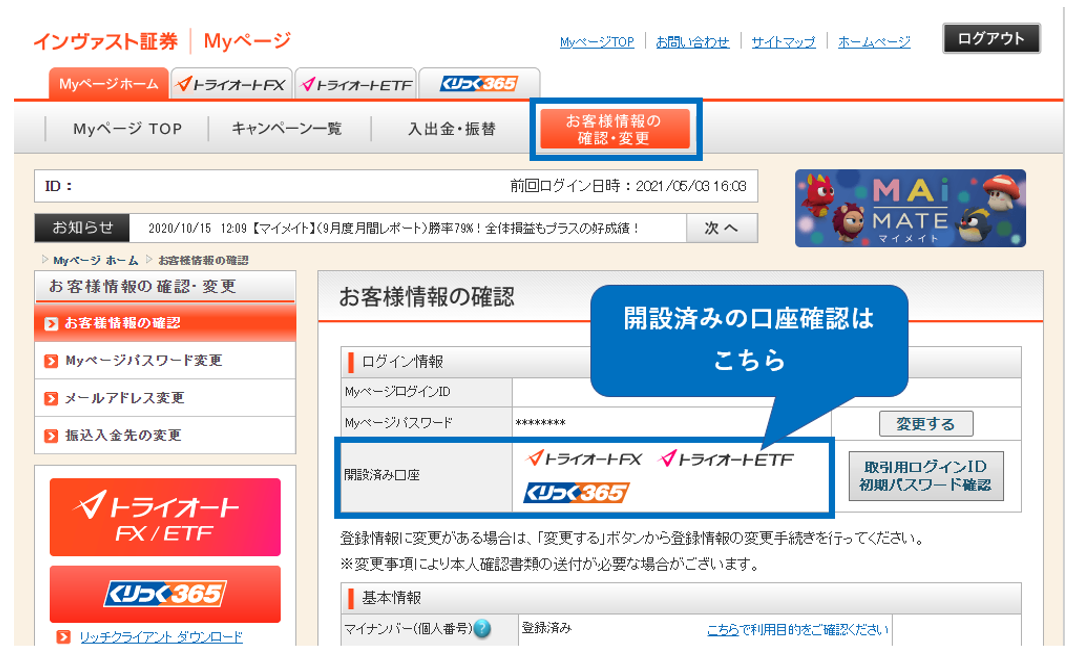This screenshot has height=651, width=1073.
Task: Click トライオートETF logo in 開設済み口座 row
Action: 725,459
